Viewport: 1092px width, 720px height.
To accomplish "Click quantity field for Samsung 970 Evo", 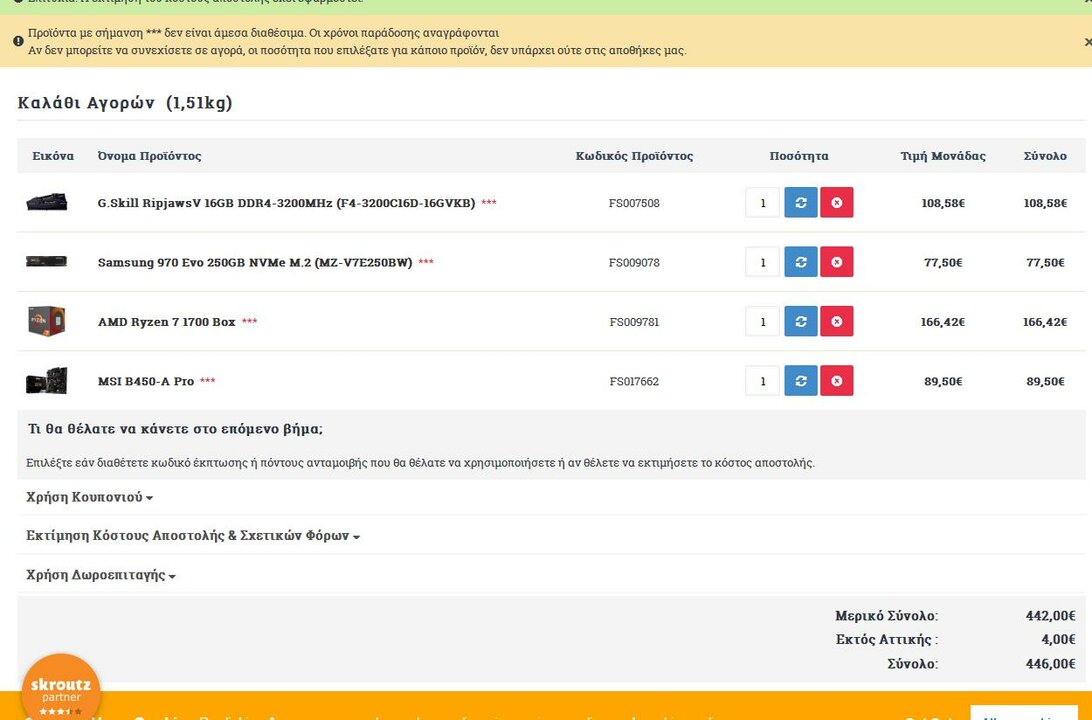I will tap(763, 262).
